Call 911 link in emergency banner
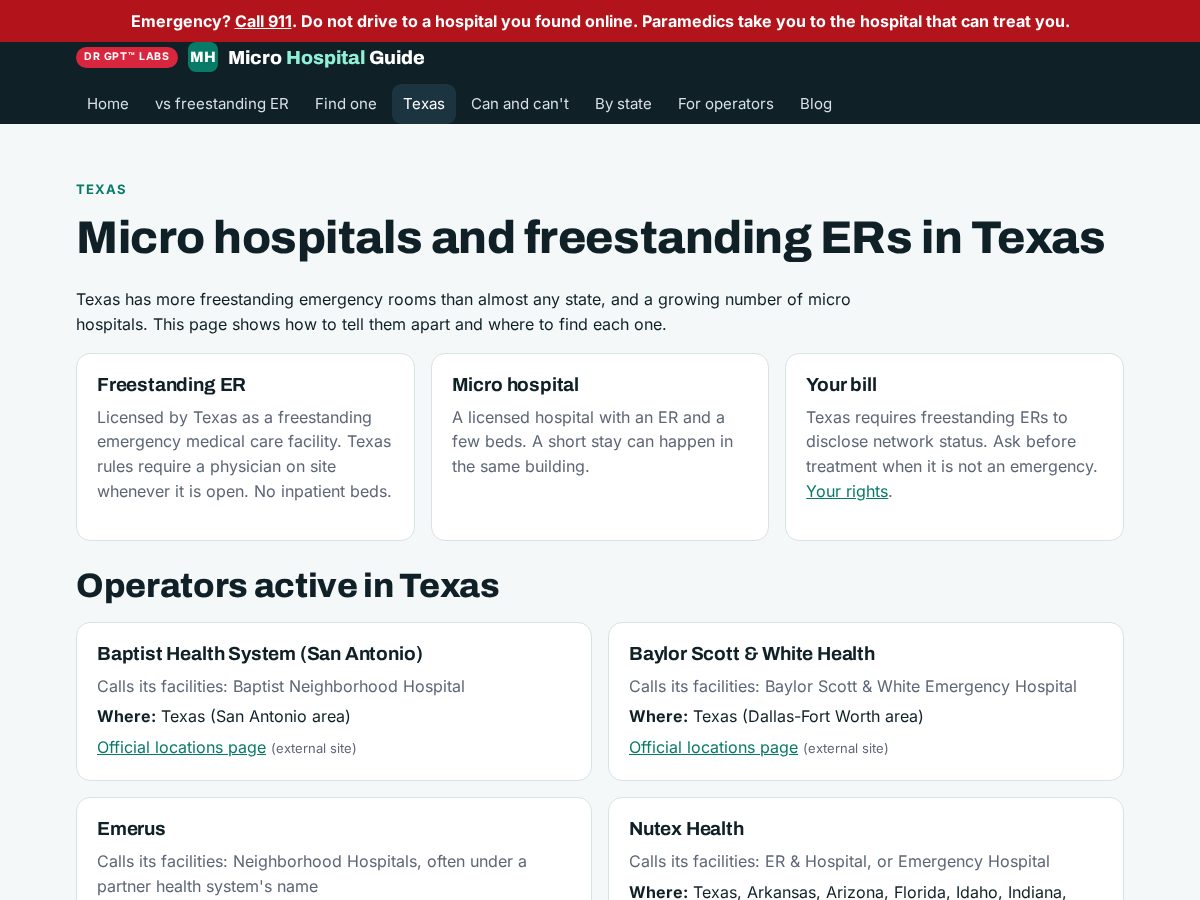 [x=263, y=21]
